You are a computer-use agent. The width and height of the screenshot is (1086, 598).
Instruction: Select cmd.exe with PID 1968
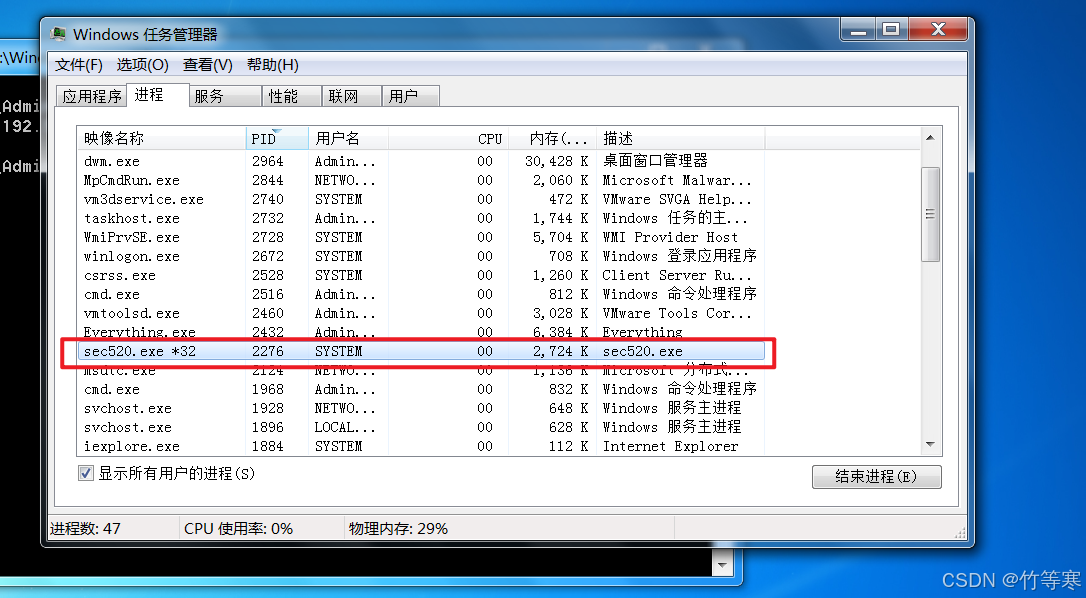click(421, 389)
